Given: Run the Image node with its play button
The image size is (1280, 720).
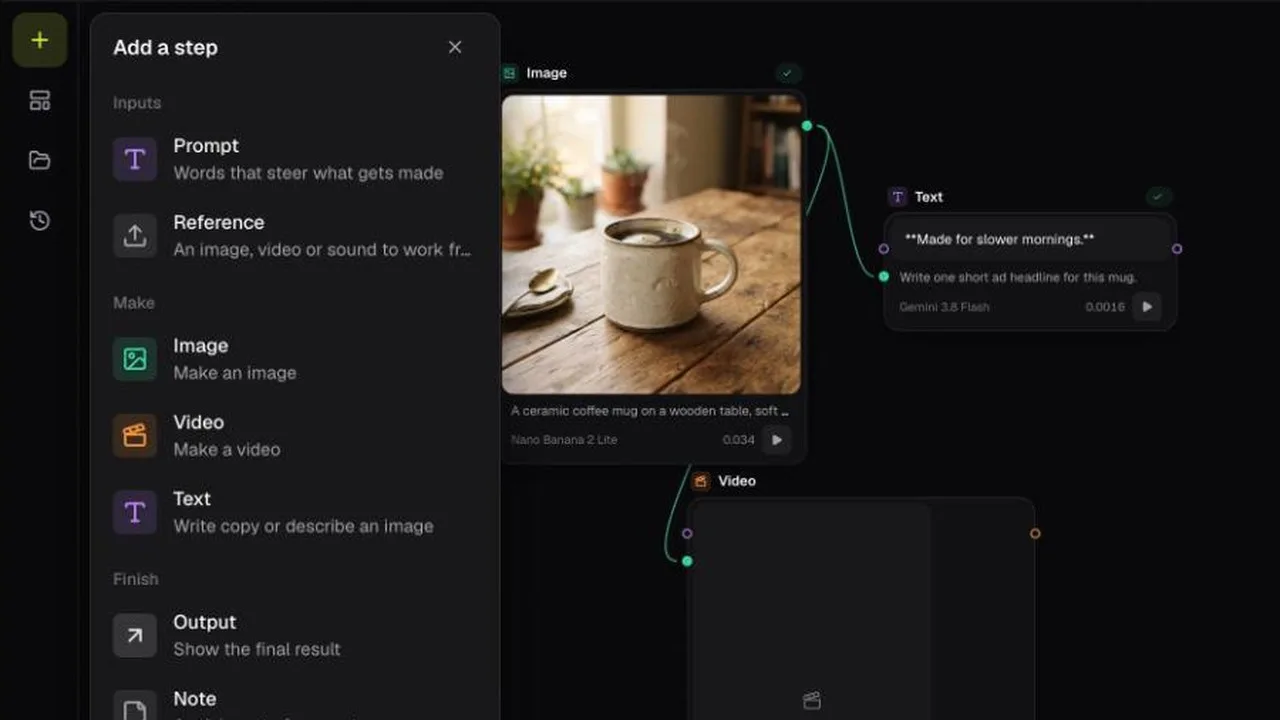Looking at the screenshot, I should 776,439.
